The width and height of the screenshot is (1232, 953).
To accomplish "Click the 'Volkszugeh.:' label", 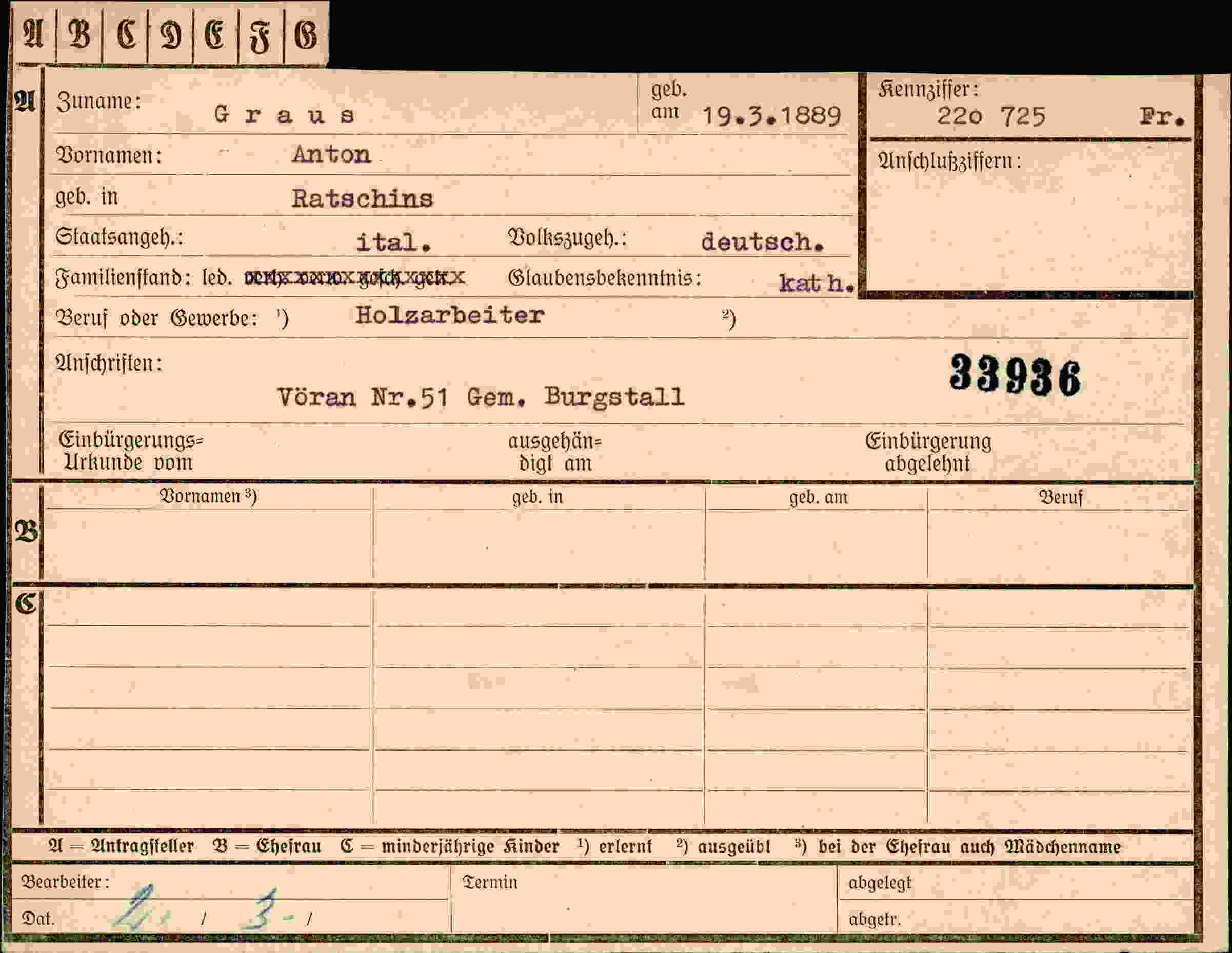I will click(567, 238).
